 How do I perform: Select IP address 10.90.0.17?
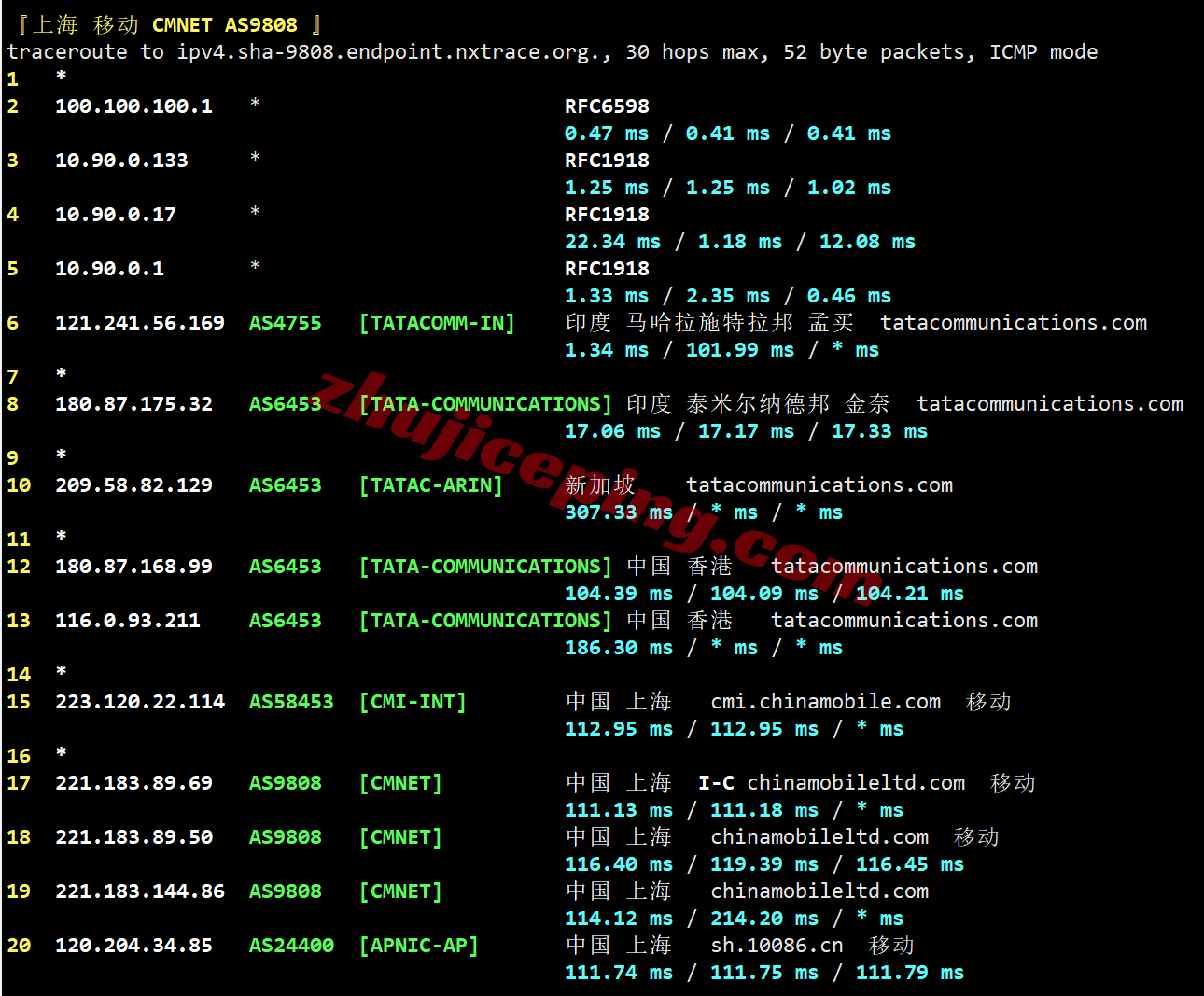point(116,215)
